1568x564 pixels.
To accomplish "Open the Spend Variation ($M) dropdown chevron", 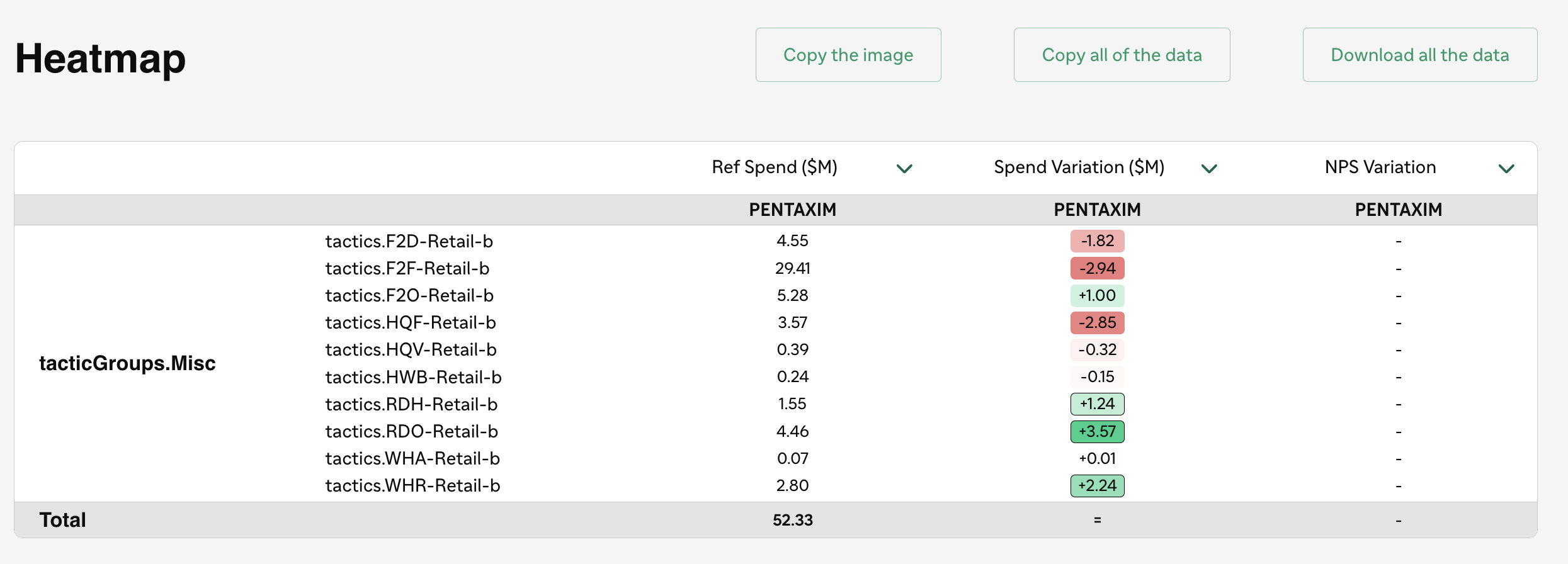I will click(1209, 168).
